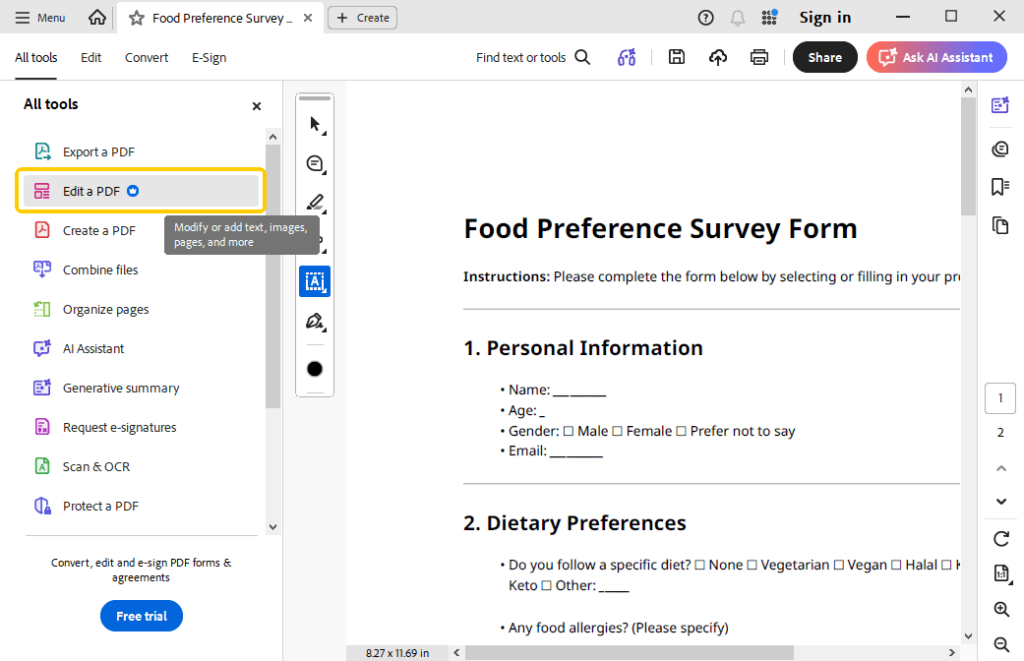Open the hamburger Menu
Screen dimensions: 1024x661
pyautogui.click(x=40, y=18)
